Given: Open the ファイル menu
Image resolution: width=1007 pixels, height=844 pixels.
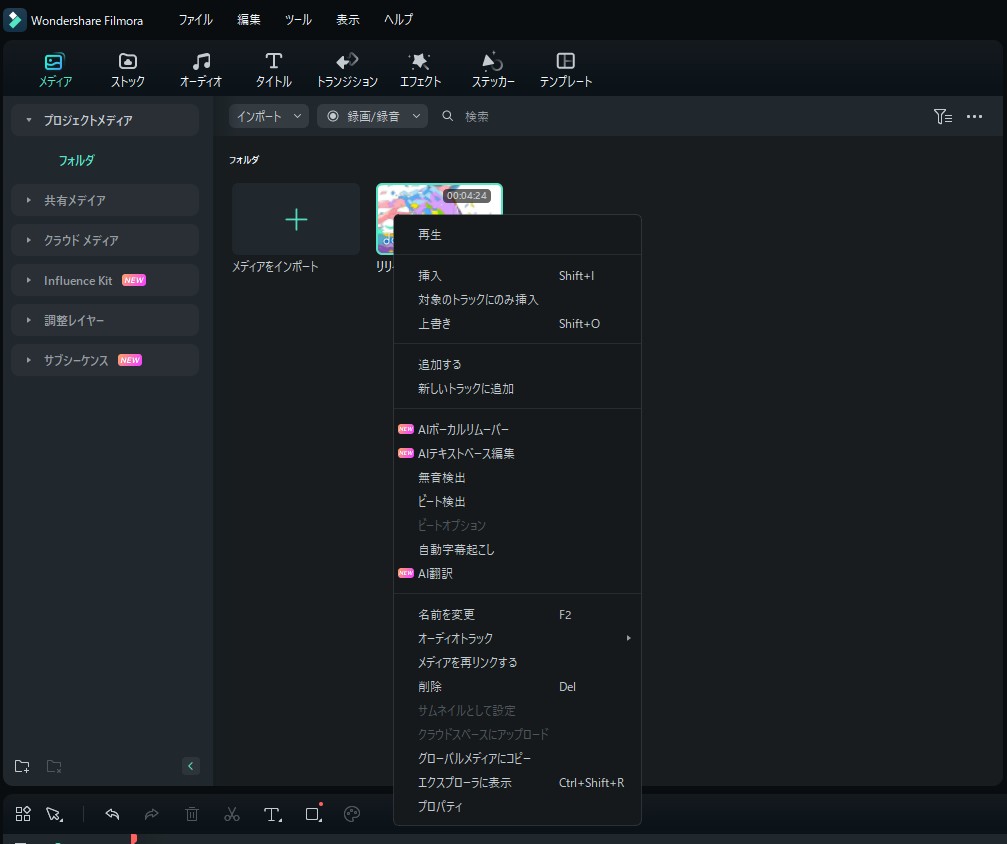Looking at the screenshot, I should pyautogui.click(x=195, y=19).
